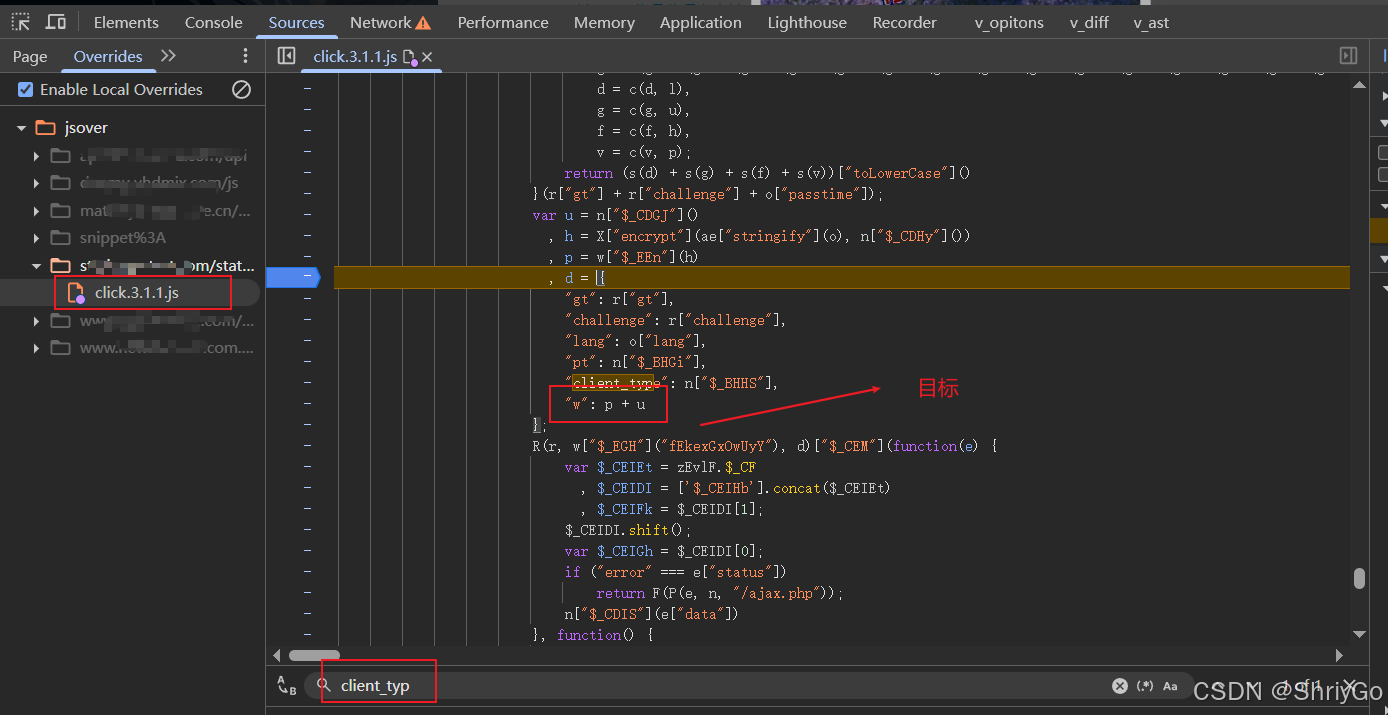The width and height of the screenshot is (1388, 715).
Task: Close the click.3.1.1.js editor tab
Action: click(x=427, y=57)
